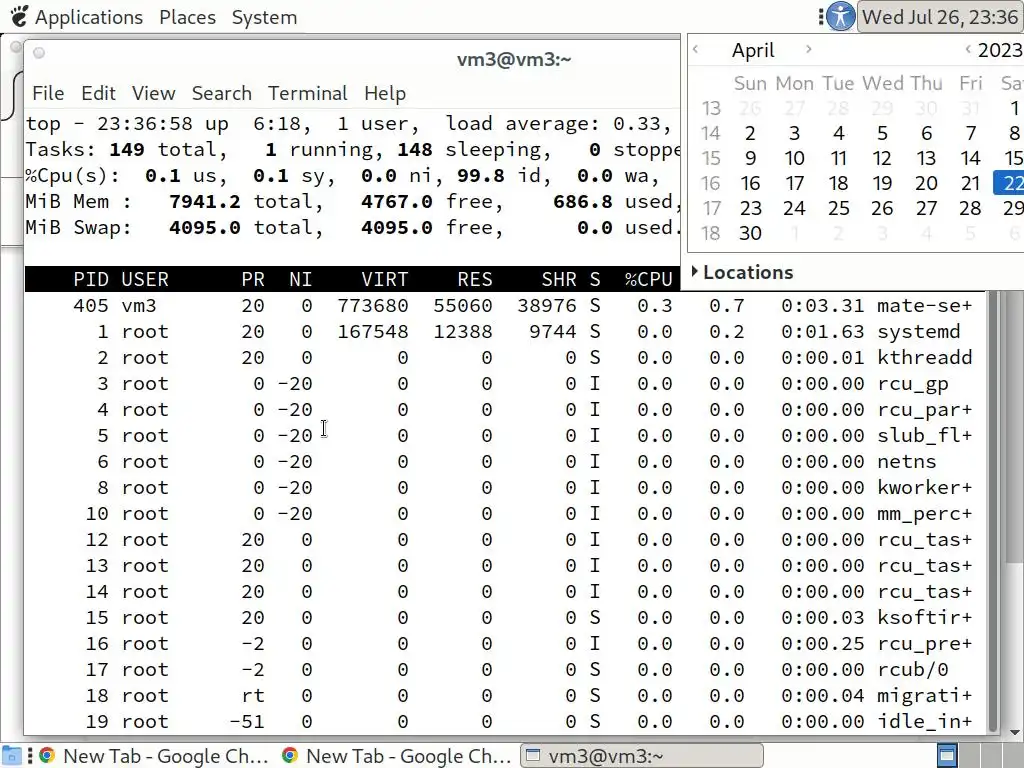Click the mate-se+ process name

click(x=924, y=306)
